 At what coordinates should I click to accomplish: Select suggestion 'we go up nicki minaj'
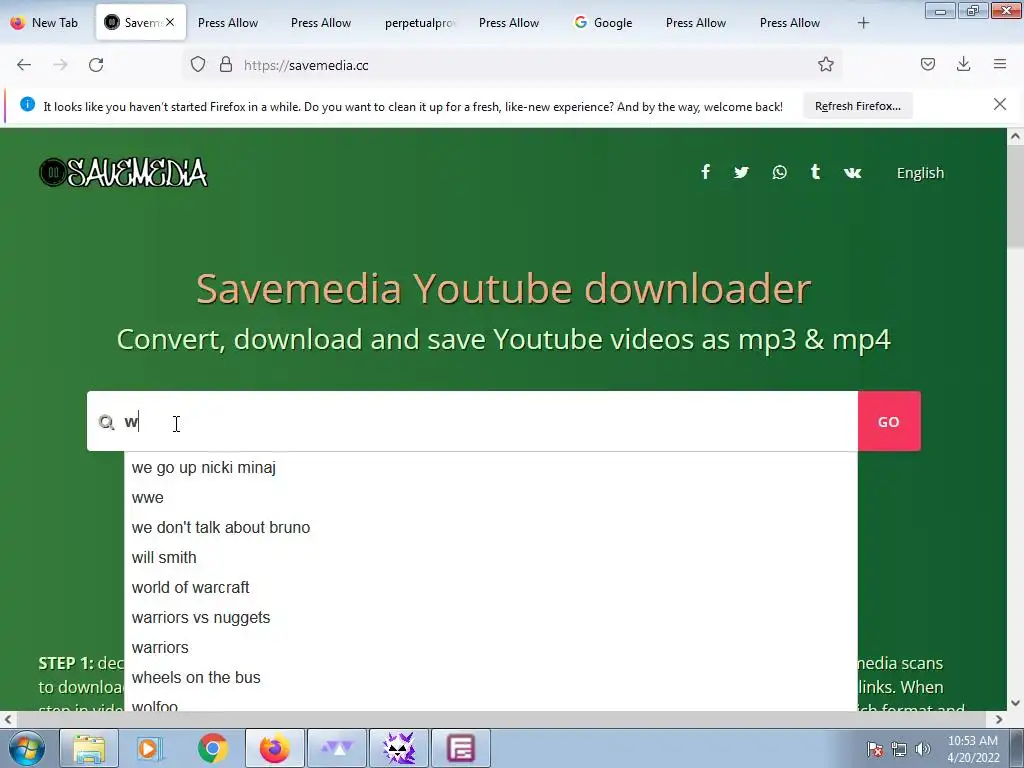click(490, 468)
